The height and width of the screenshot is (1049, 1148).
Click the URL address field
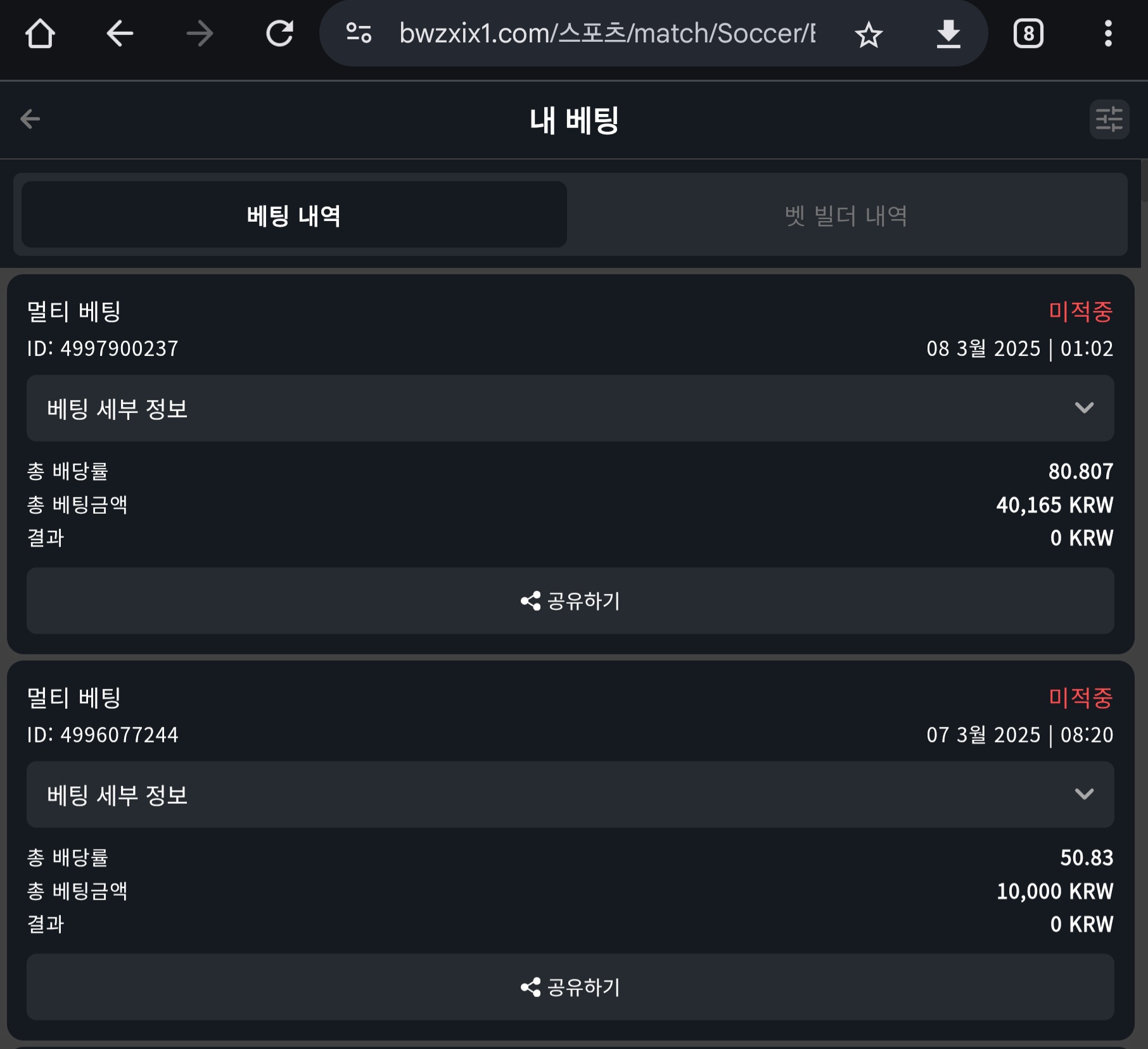tap(607, 34)
